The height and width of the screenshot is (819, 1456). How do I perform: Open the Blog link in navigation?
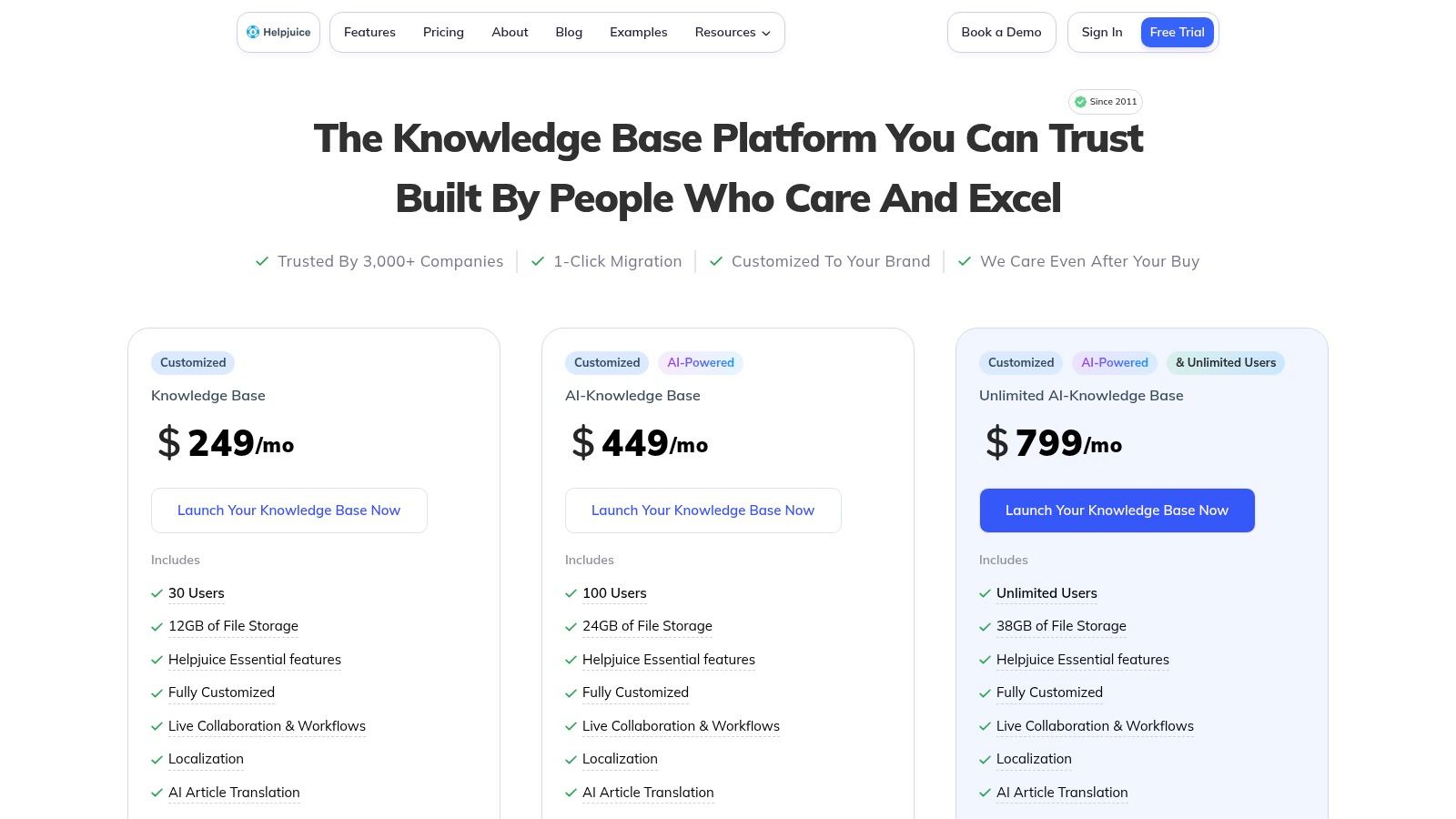click(569, 32)
